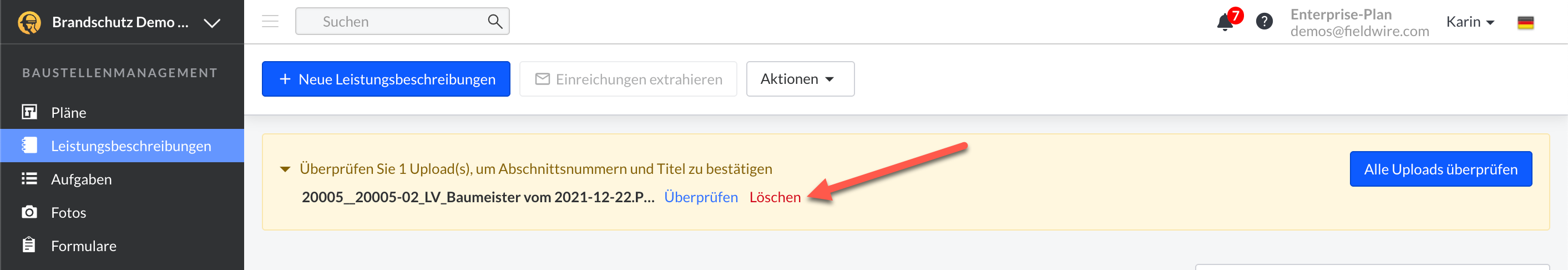Open the notifications bell icon
This screenshot has width=1568, height=270.
pos(1225,23)
